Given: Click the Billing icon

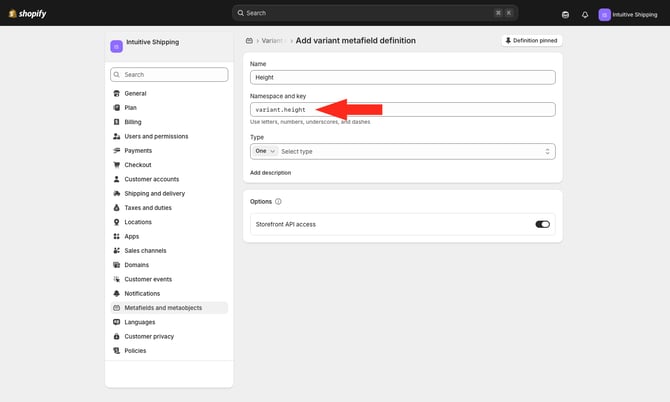Looking at the screenshot, I should 116,122.
